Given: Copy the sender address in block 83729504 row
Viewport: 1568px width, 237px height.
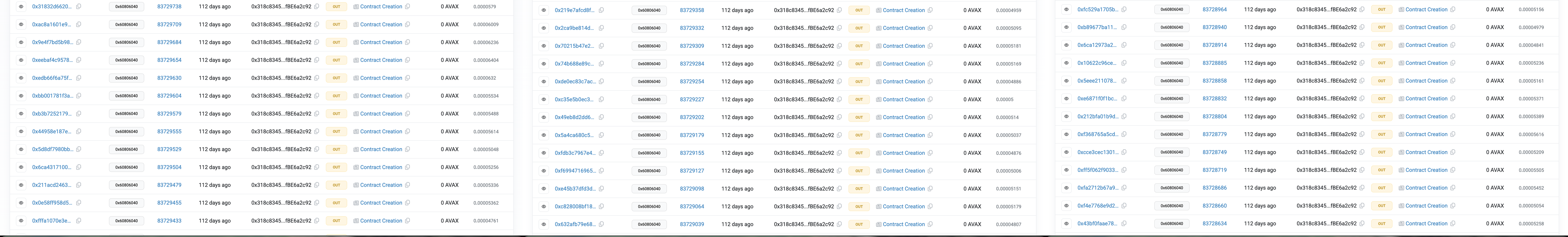Looking at the screenshot, I should coord(317,167).
